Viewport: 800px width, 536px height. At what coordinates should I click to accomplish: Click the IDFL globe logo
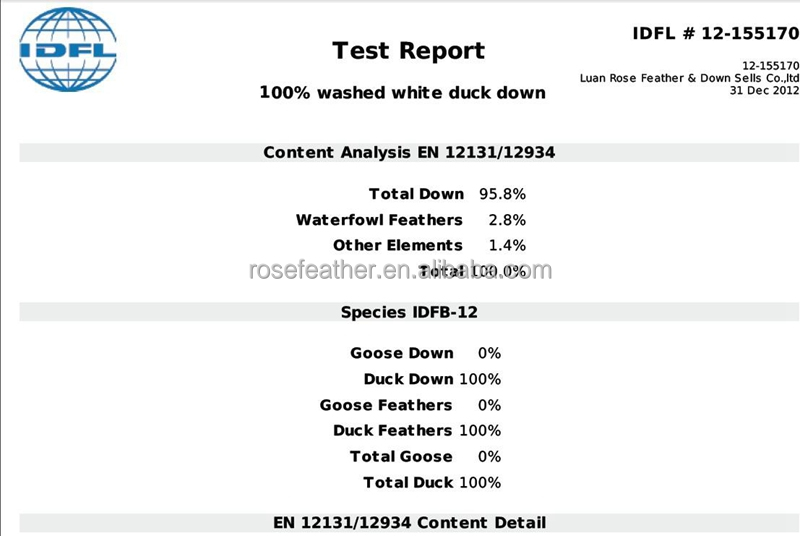tap(68, 49)
